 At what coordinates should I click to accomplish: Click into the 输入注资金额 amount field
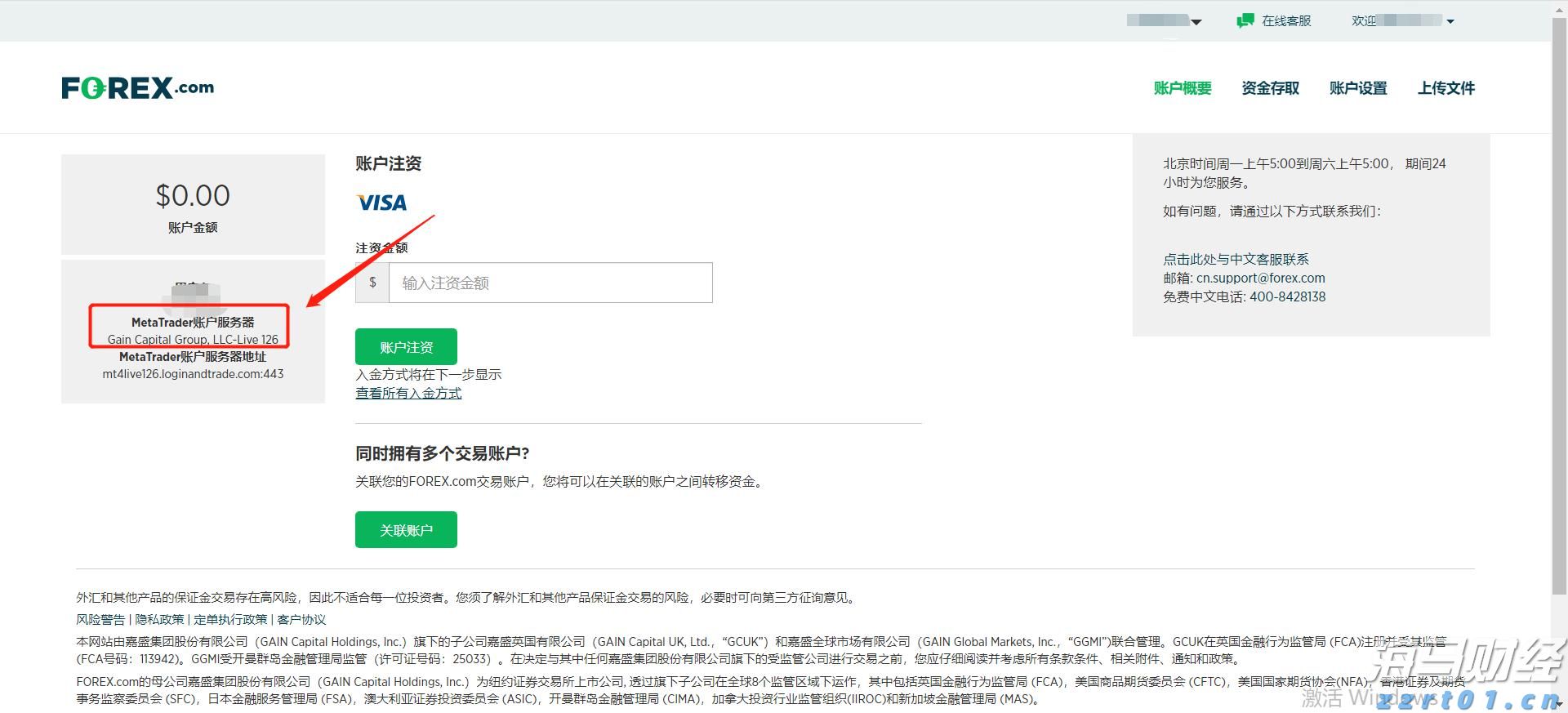pyautogui.click(x=550, y=283)
